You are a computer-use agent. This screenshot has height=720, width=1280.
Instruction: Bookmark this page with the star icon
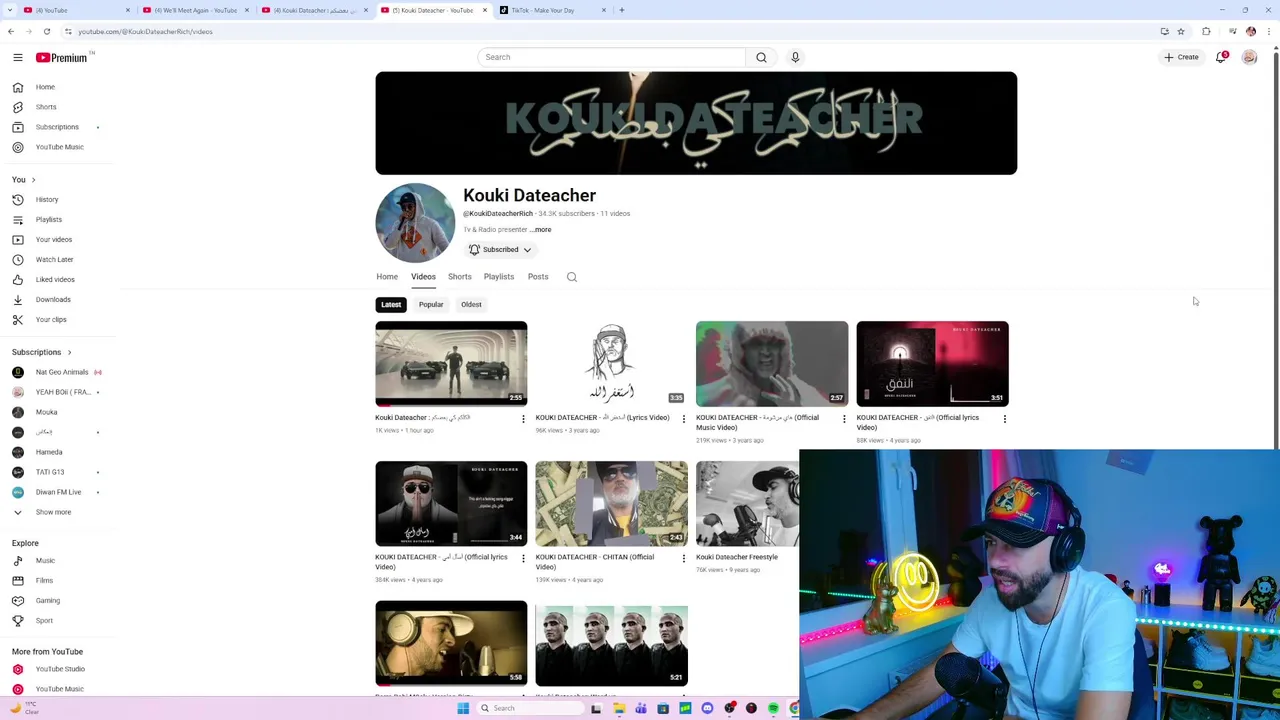pyautogui.click(x=1180, y=31)
